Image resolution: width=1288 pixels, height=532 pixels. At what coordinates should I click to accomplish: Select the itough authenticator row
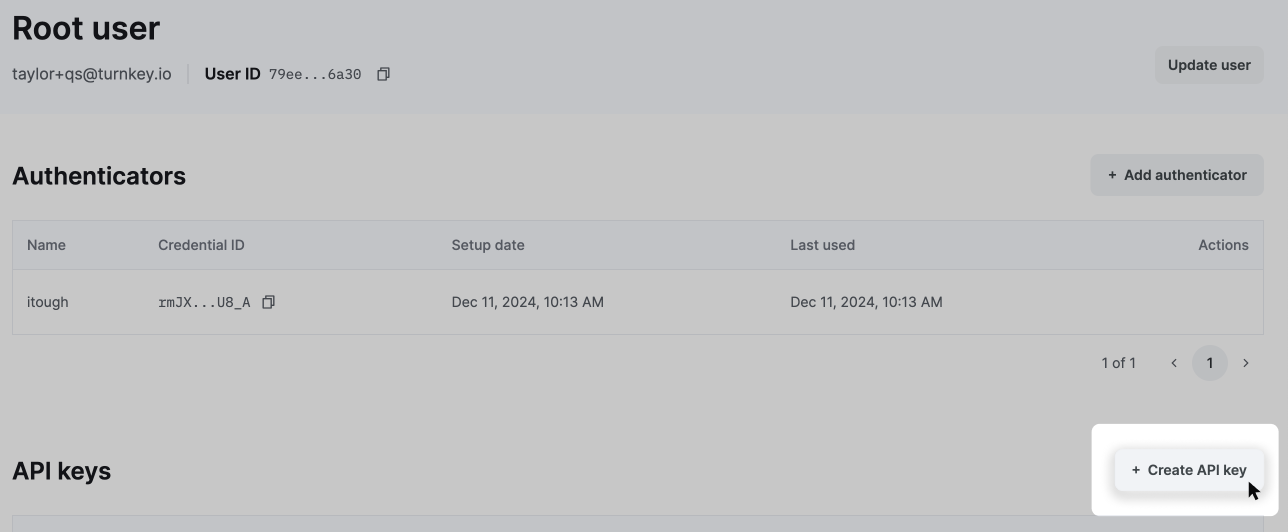coord(638,302)
